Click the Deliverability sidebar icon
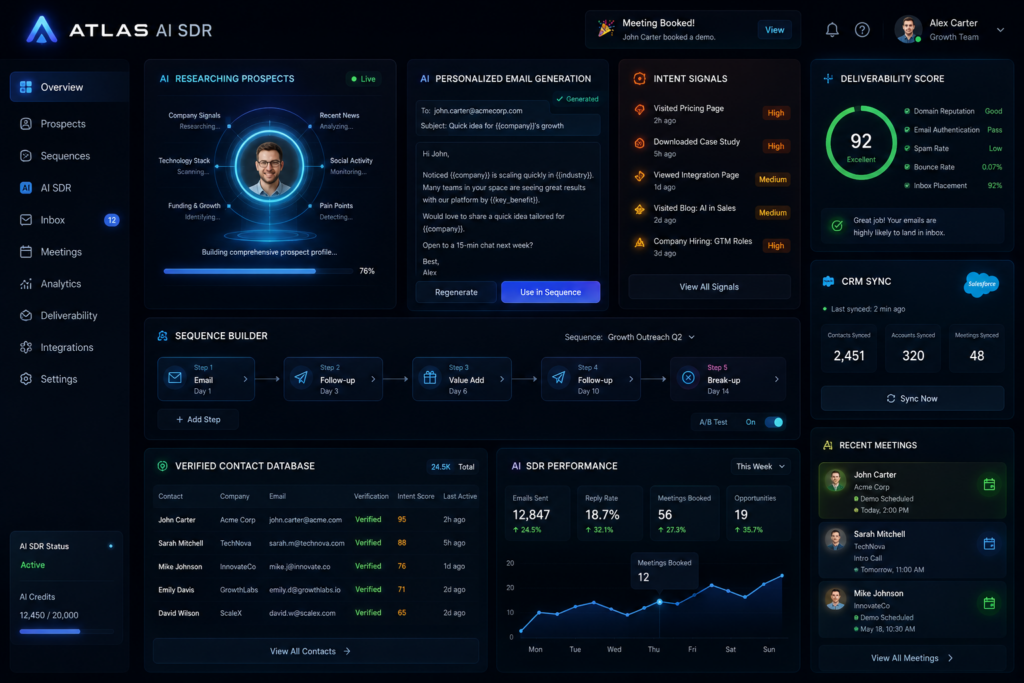1024x683 pixels. (26, 315)
